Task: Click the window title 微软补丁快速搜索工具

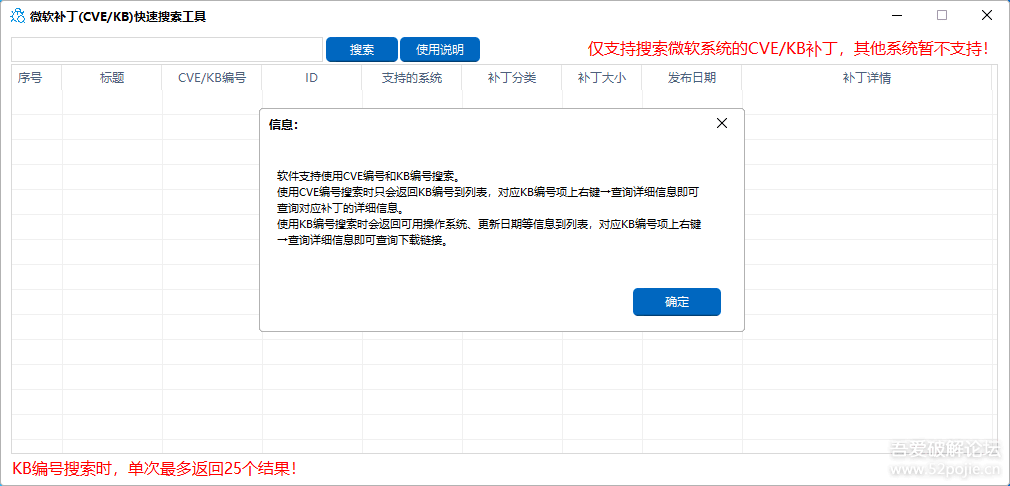Action: click(119, 17)
